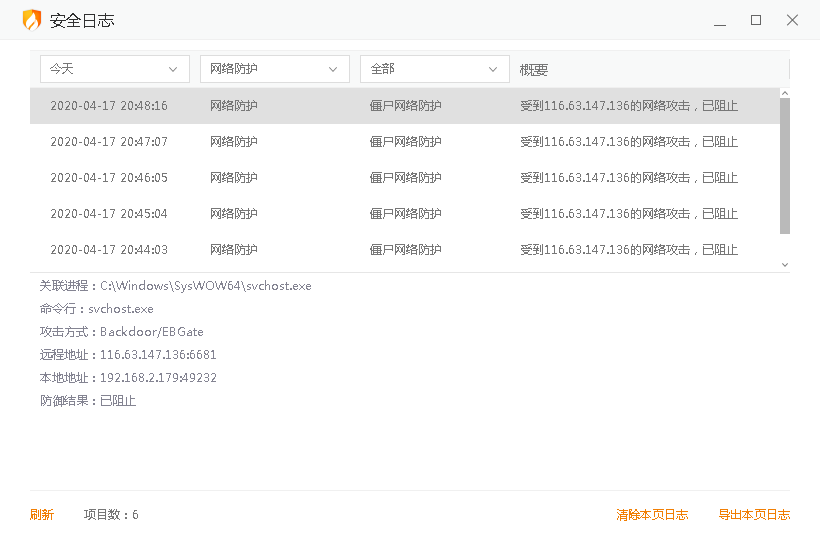Select the log entry at 20:45:04

pyautogui.click(x=400, y=214)
